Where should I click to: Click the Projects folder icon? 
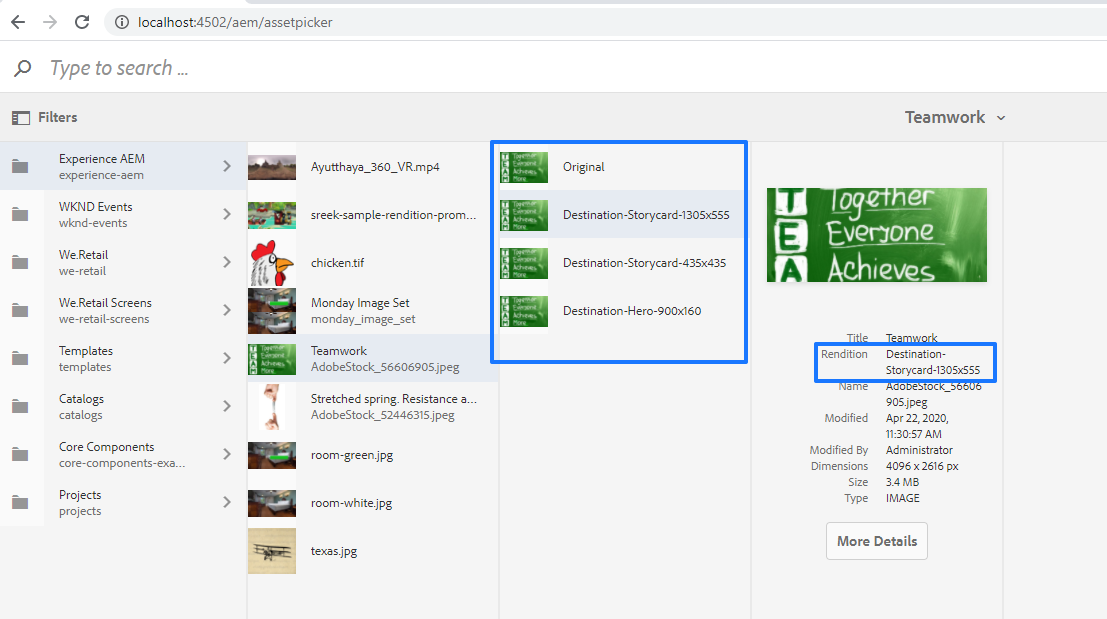(x=22, y=502)
